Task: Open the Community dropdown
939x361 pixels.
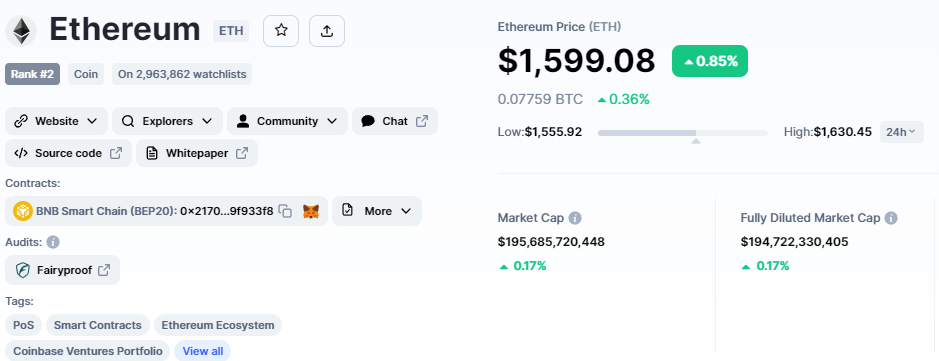Action: pos(287,121)
